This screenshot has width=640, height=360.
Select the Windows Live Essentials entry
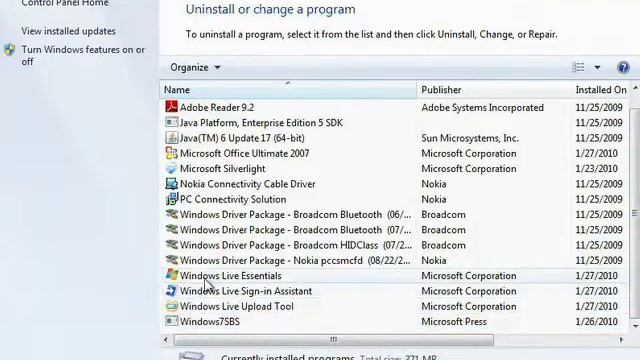231,276
